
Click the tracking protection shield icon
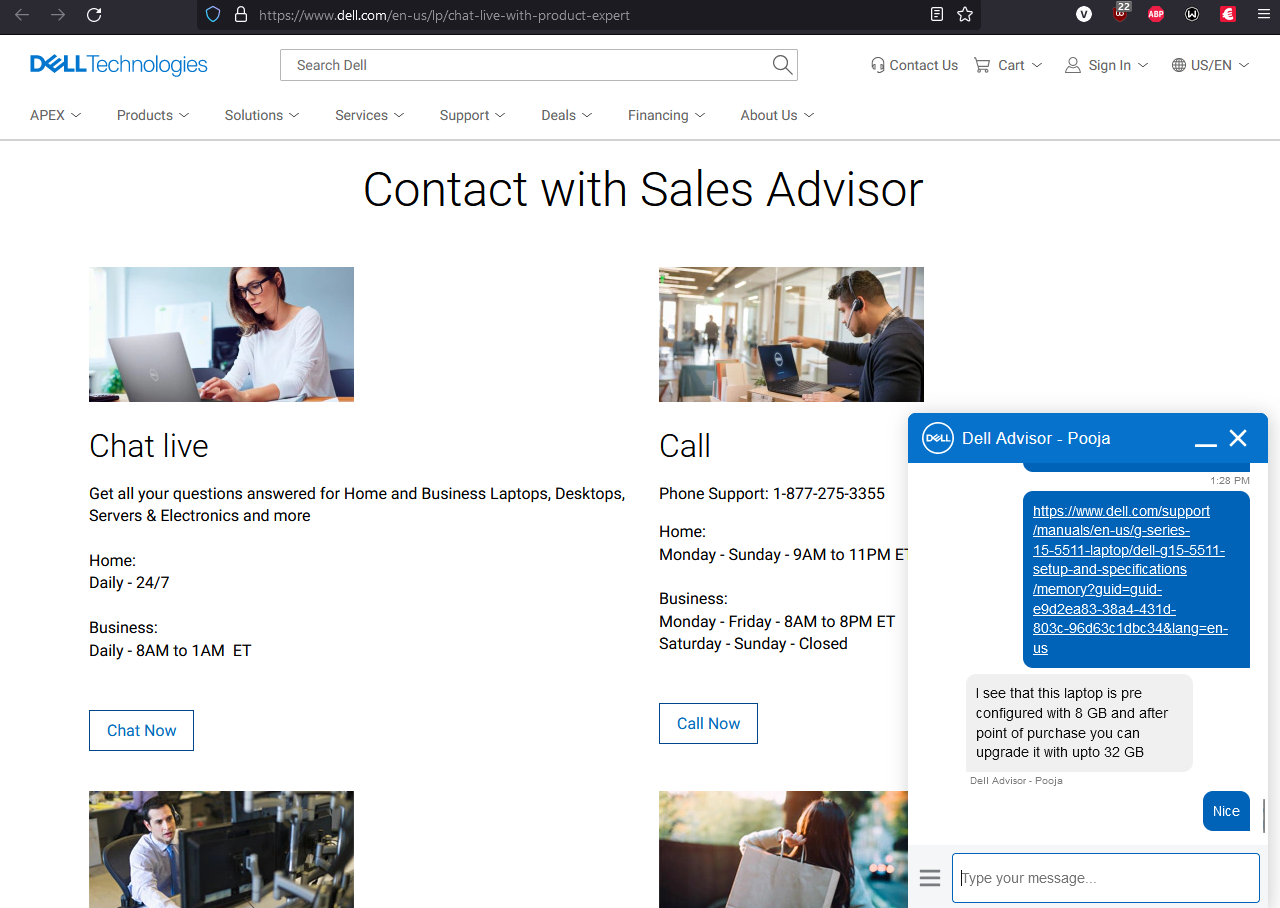212,15
